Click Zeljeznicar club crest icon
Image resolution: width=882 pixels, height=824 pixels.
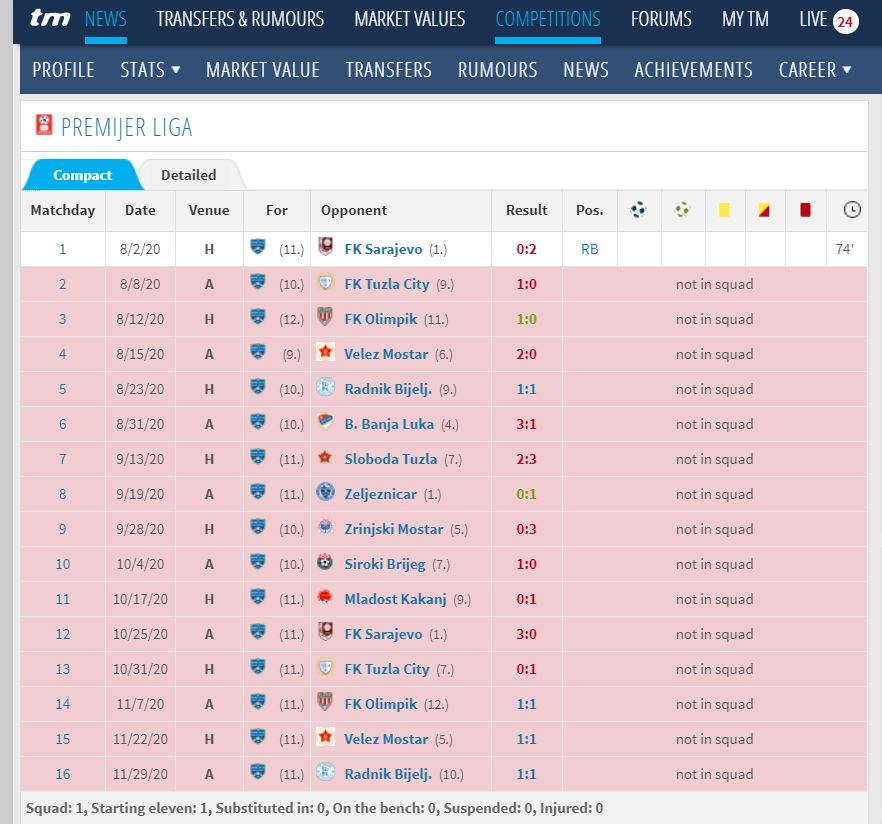[325, 491]
